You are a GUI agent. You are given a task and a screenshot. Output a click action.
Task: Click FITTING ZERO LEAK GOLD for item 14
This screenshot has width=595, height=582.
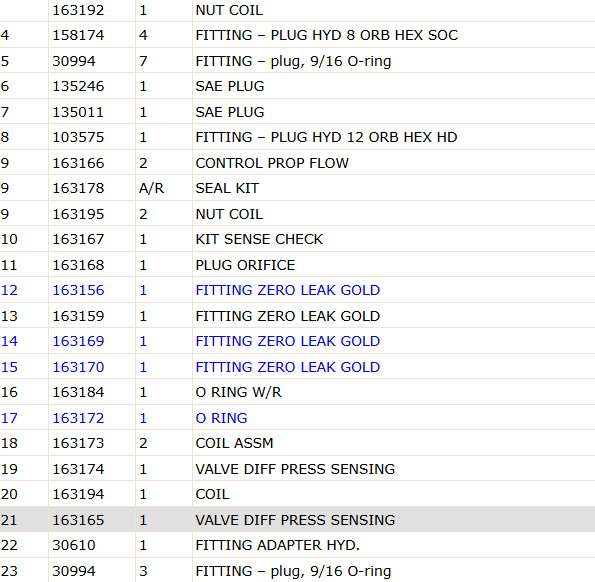[x=288, y=341]
